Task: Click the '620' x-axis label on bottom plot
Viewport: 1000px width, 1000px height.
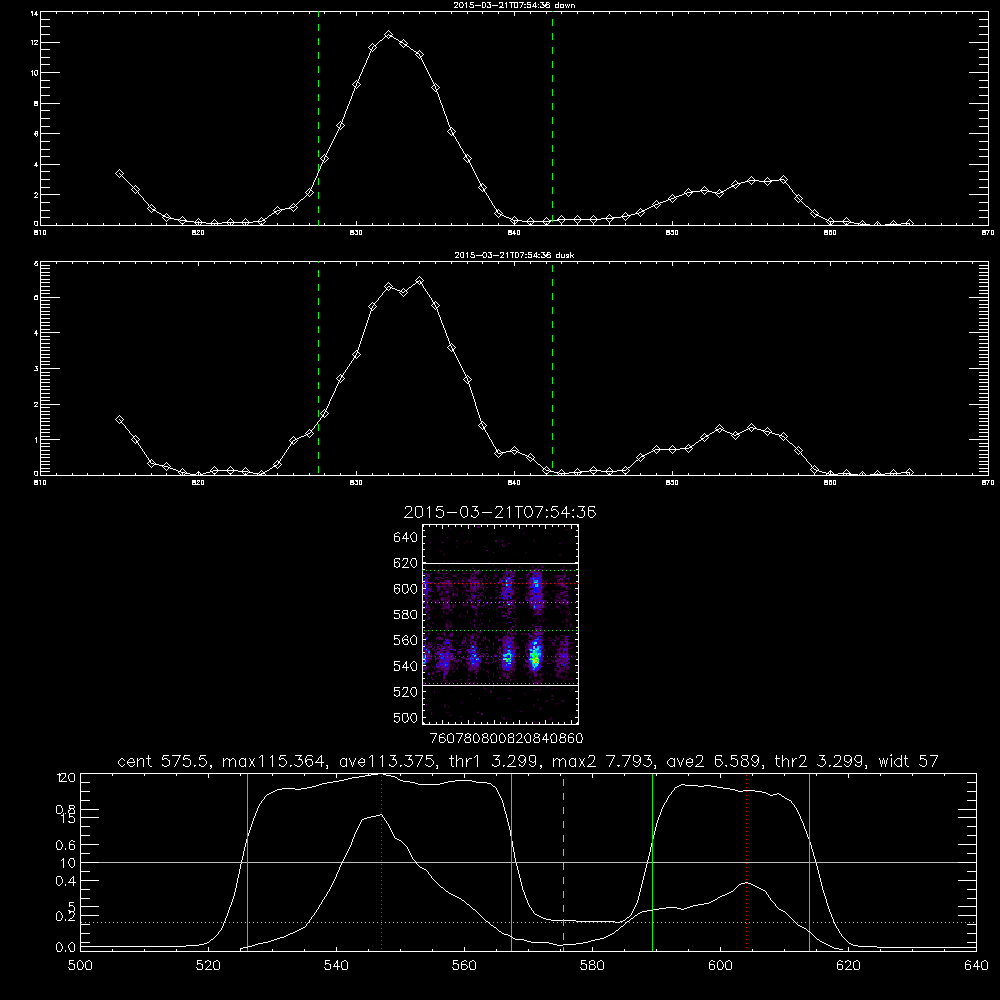Action: coord(848,966)
